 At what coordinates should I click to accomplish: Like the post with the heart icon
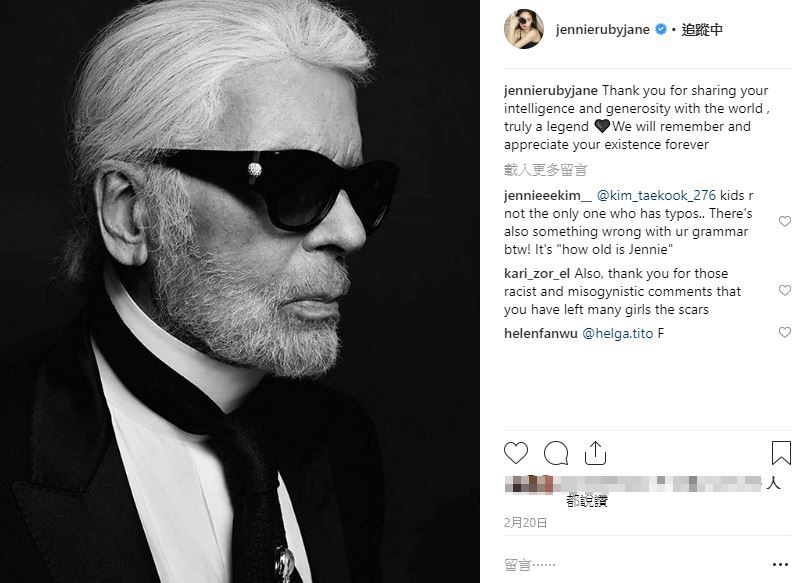tap(516, 453)
